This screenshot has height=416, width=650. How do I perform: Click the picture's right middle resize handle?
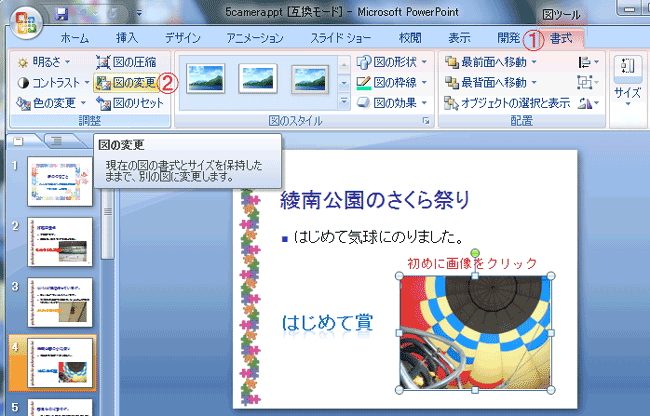point(551,333)
